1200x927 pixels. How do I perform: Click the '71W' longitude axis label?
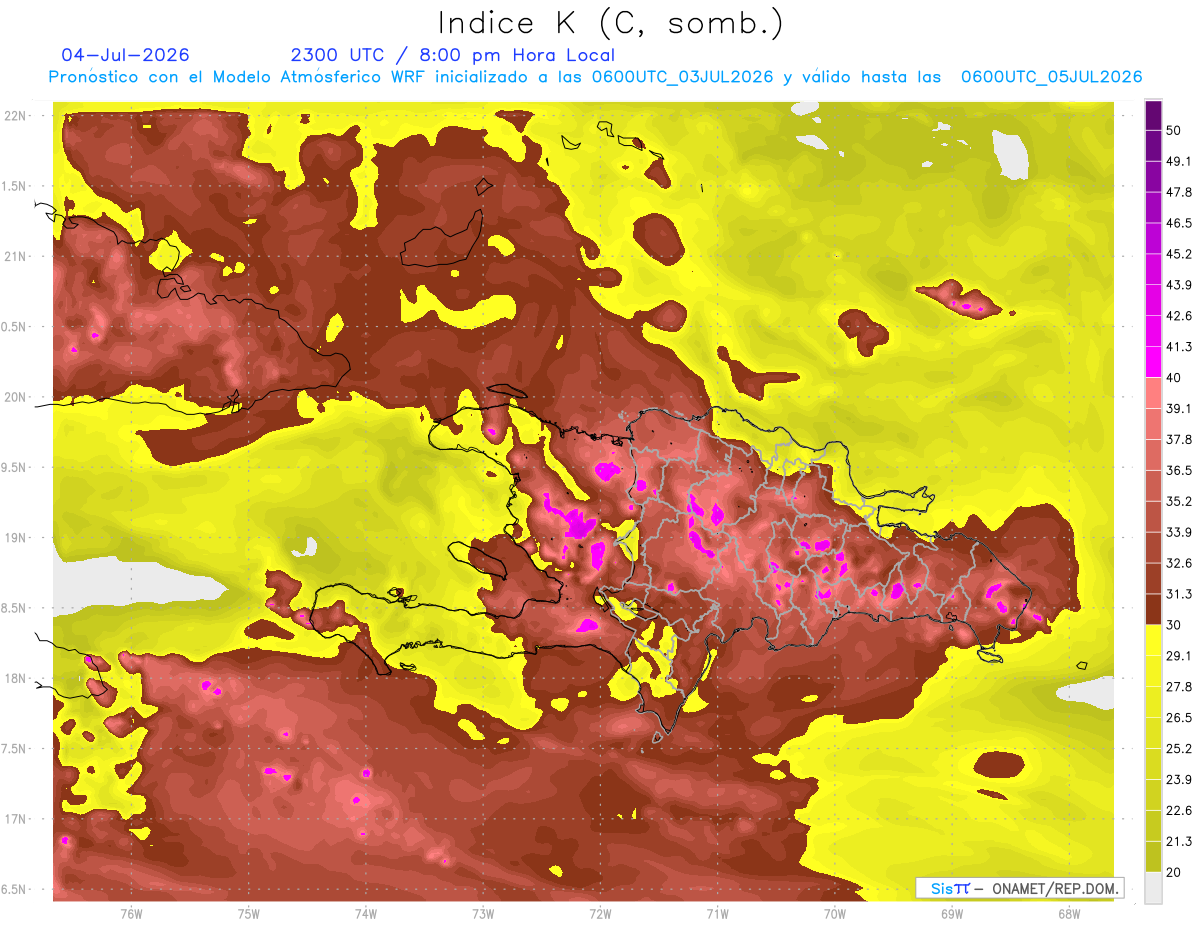pos(717,914)
